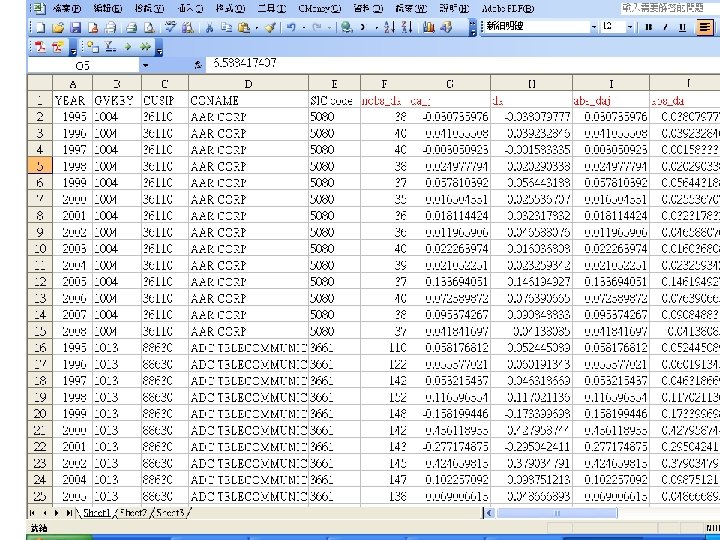
Task: Click the Excel document icon beside menus
Action: click(39, 8)
